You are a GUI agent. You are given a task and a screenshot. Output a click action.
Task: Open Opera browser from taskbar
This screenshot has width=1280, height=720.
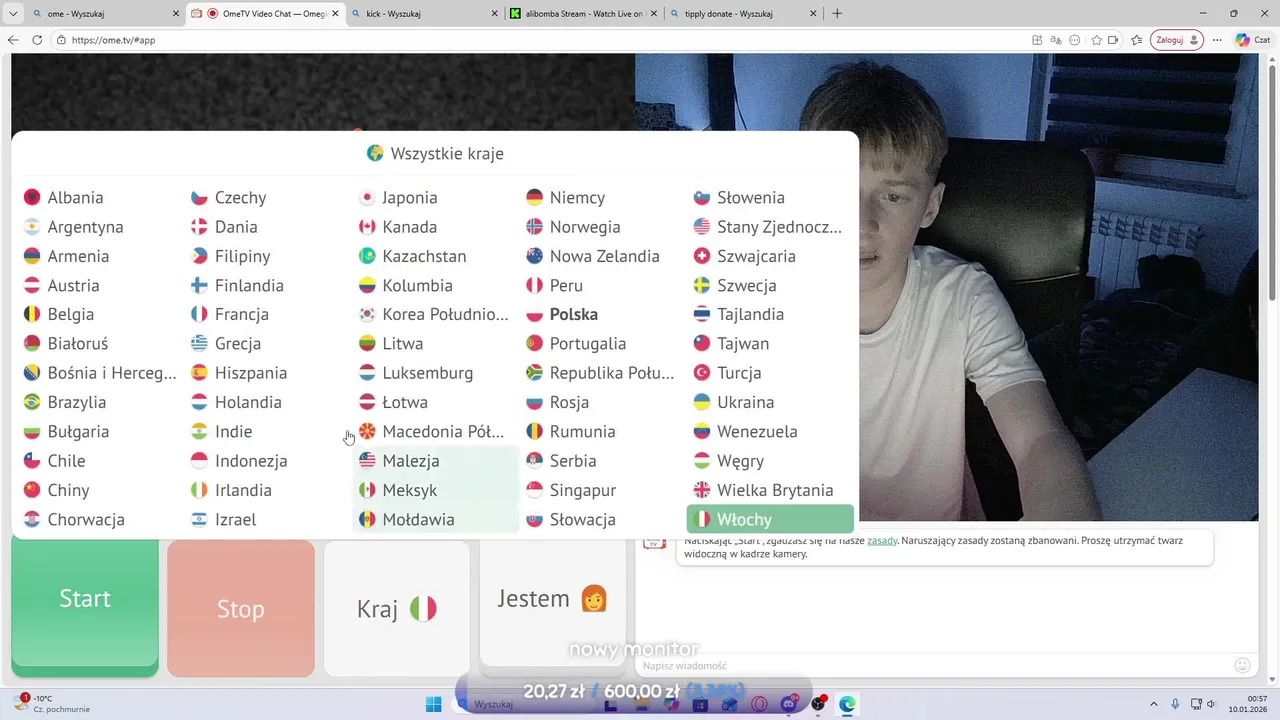pyautogui.click(x=759, y=704)
